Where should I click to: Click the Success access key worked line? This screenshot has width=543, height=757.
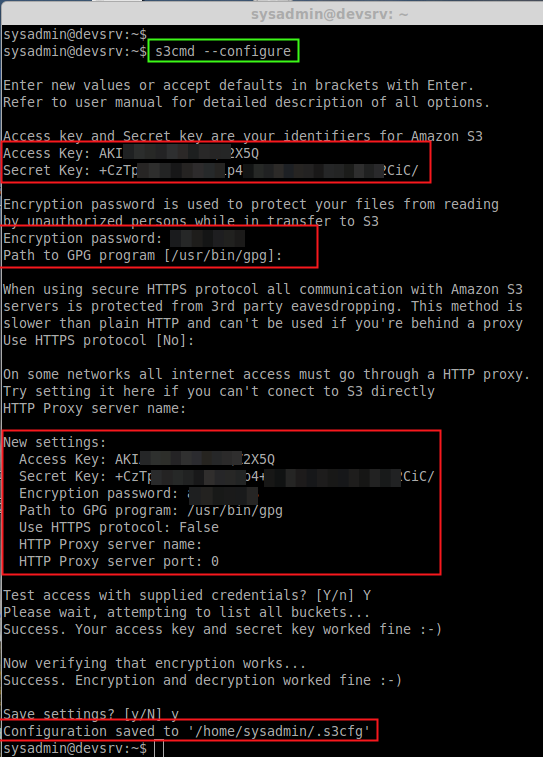[223, 630]
